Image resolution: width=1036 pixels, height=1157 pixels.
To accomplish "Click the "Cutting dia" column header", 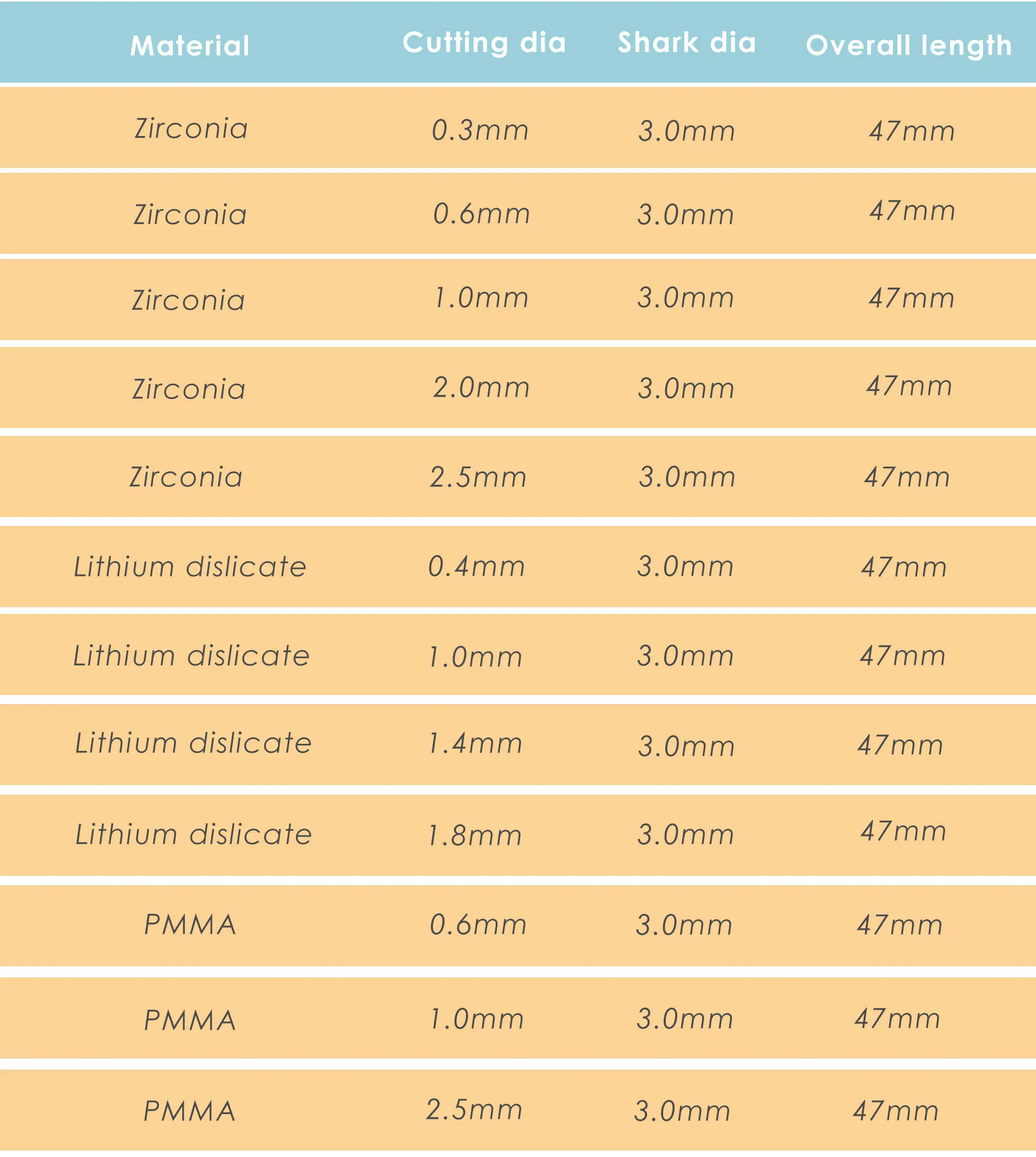I will pyautogui.click(x=484, y=43).
